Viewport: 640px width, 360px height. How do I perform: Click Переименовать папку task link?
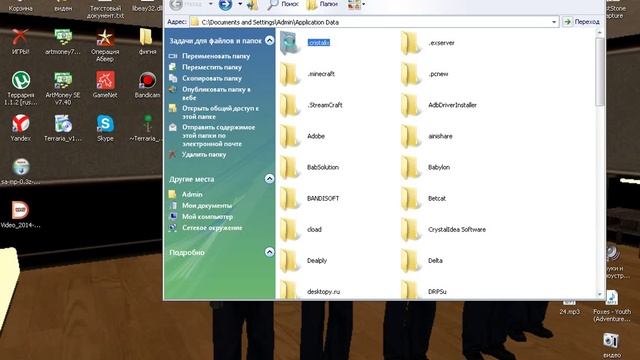click(x=216, y=56)
